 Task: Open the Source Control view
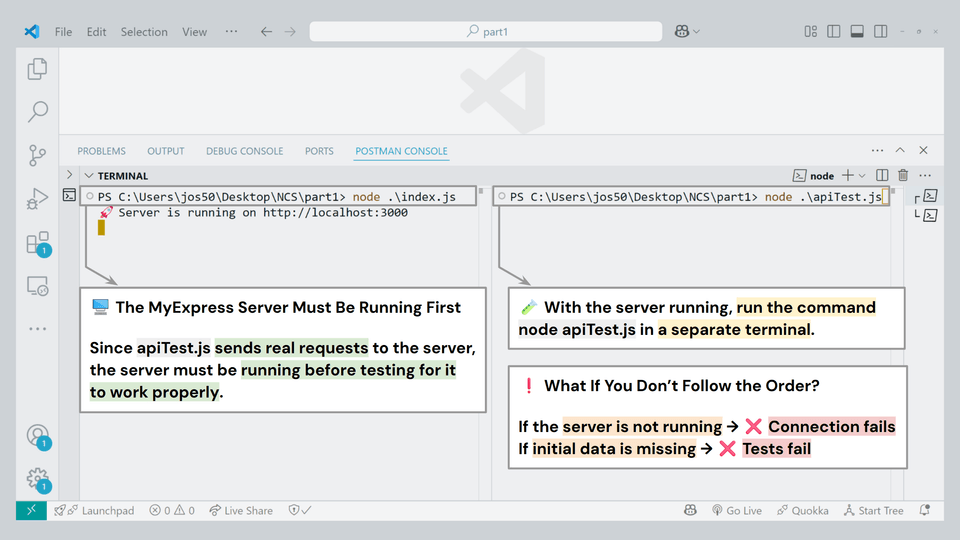(37, 155)
